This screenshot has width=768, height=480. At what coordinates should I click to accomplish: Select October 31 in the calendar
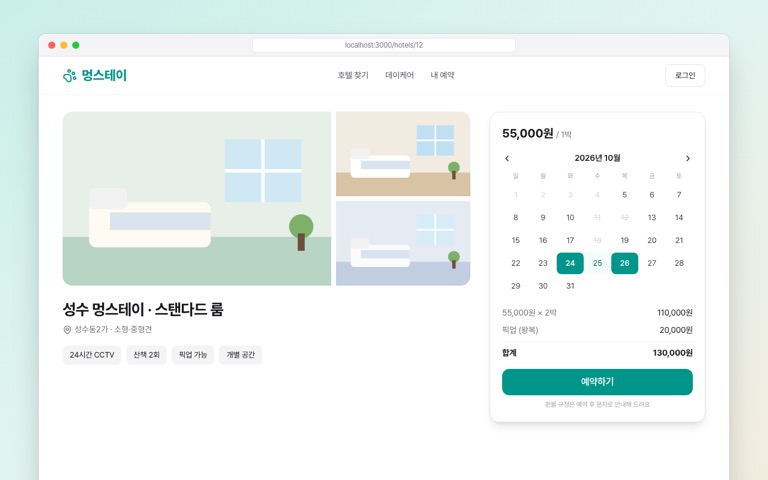click(570, 286)
